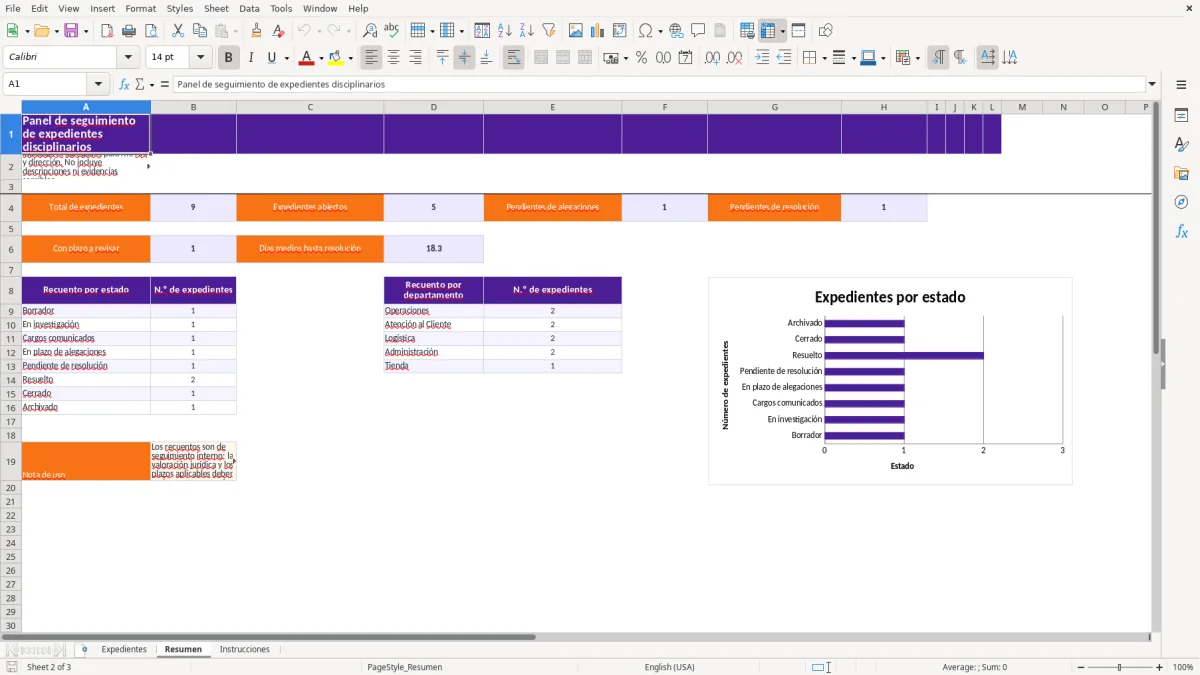1200x675 pixels.
Task: Adjust the zoom slider
Action: [x=1119, y=667]
